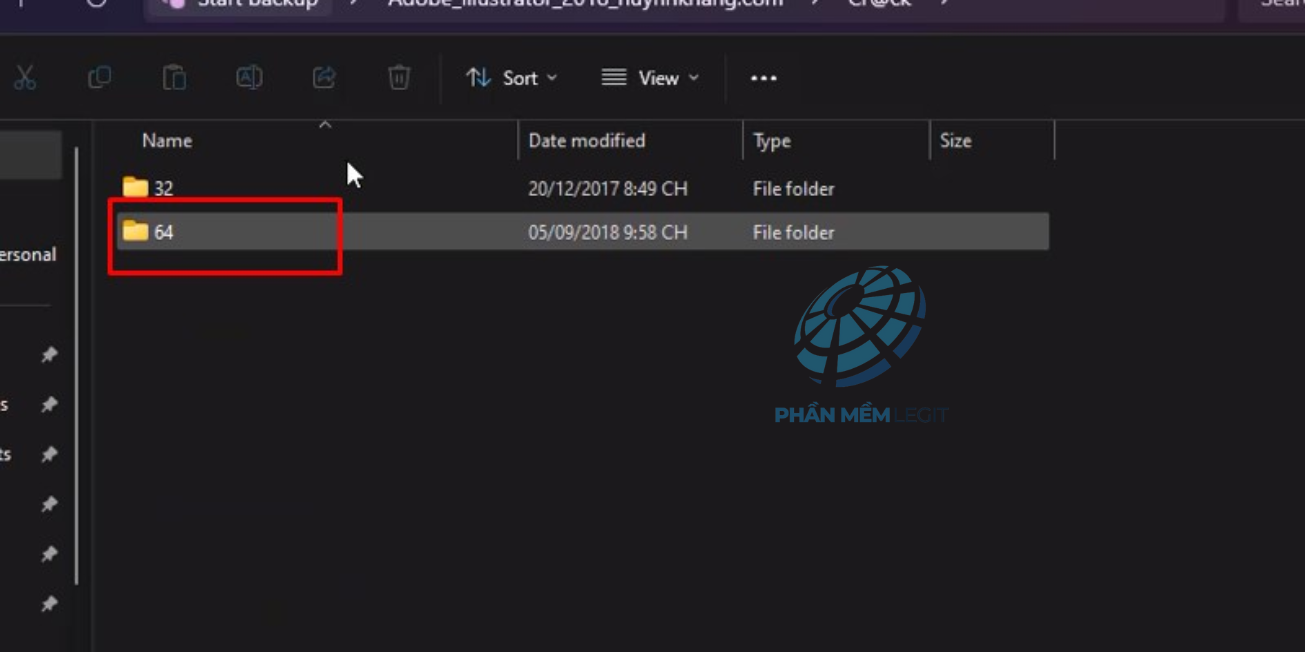Screen dimensions: 1305x656
Task: Navigate to Adobe_Illustrator_2018 breadcrumb folder
Action: pyautogui.click(x=585, y=4)
